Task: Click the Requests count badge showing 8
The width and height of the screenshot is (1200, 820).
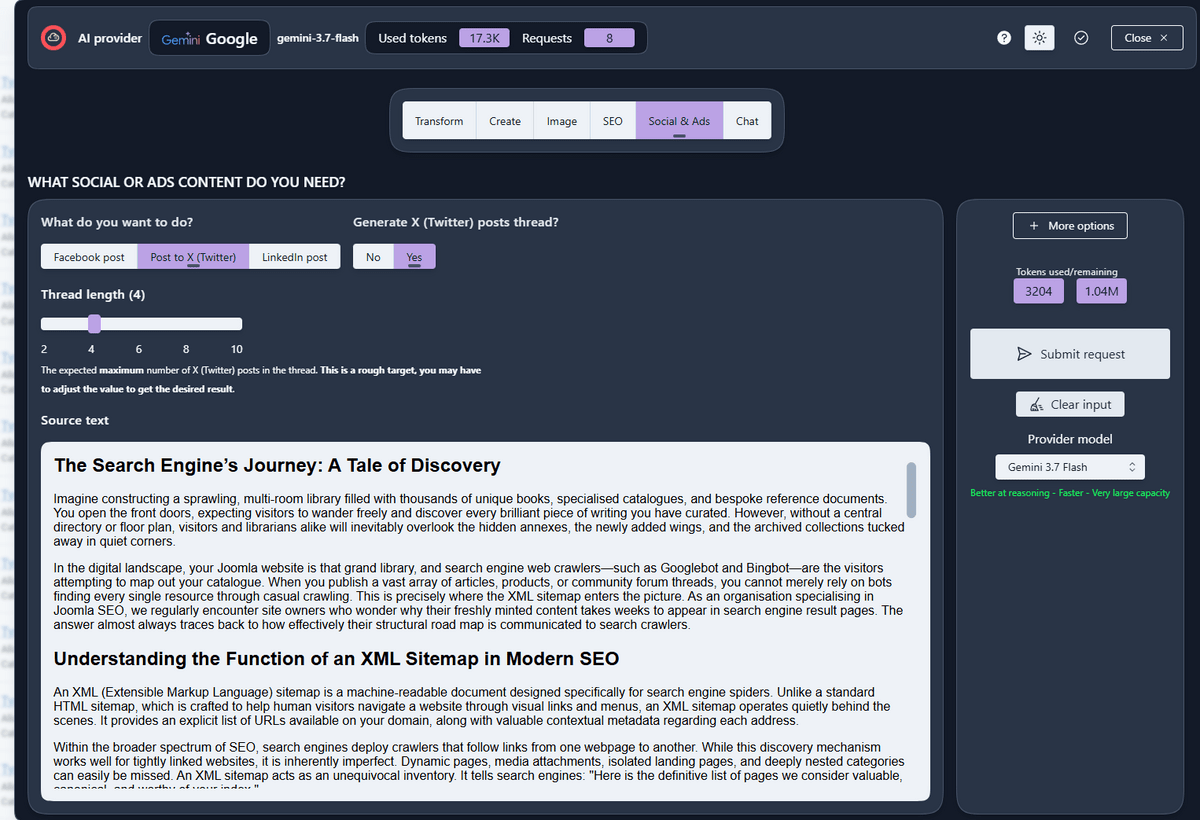Action: click(x=609, y=38)
